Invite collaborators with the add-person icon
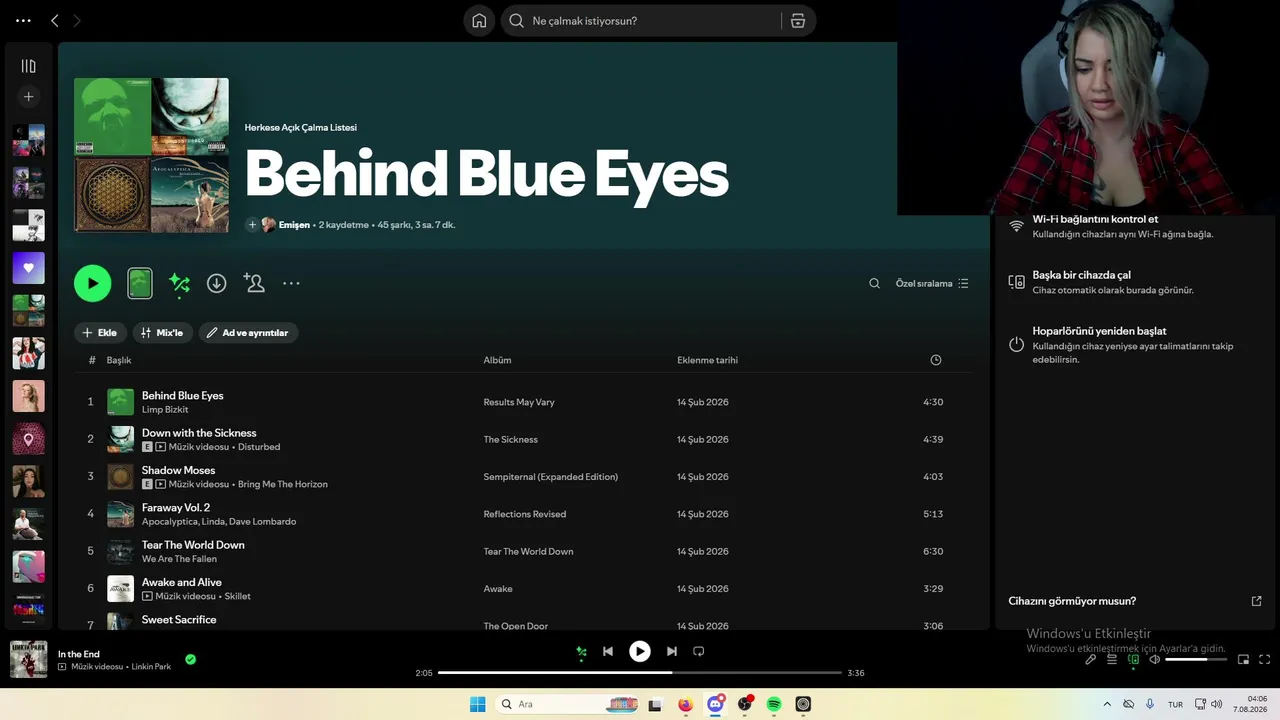The height and width of the screenshot is (720, 1280). click(x=254, y=283)
